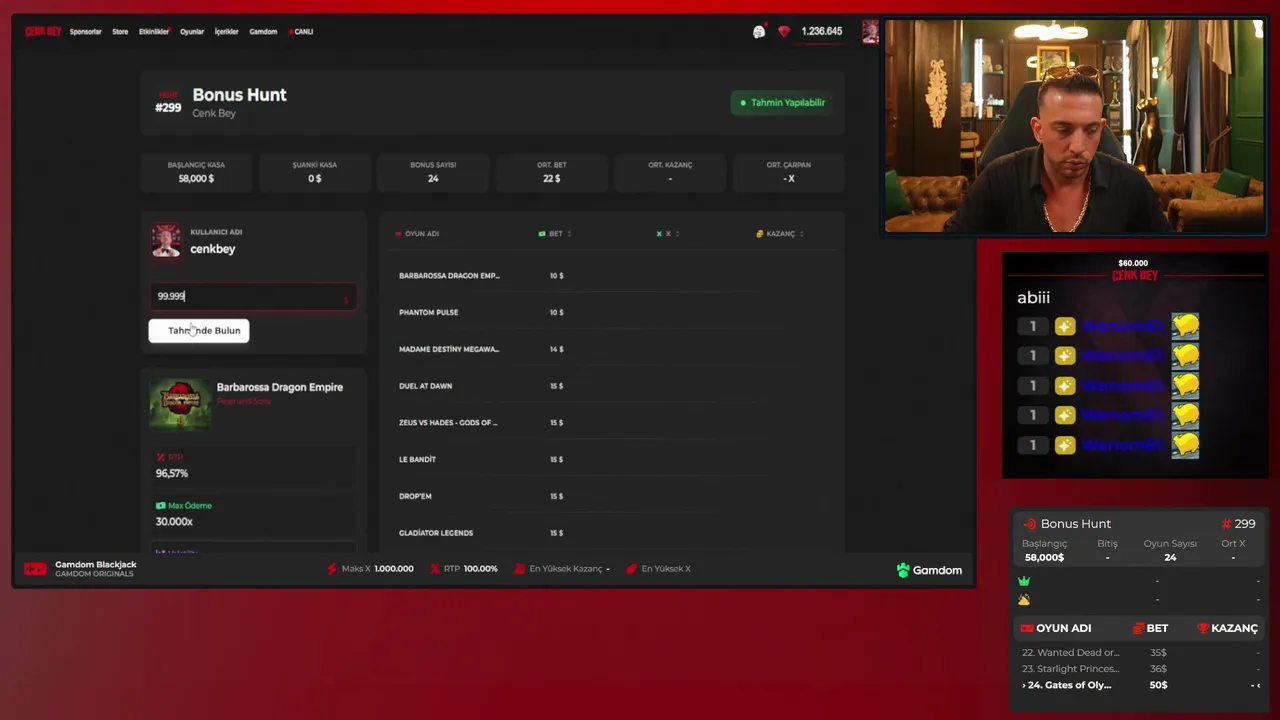Click the 14 $ bet value
Screen dimensions: 1280x720
[557, 350]
